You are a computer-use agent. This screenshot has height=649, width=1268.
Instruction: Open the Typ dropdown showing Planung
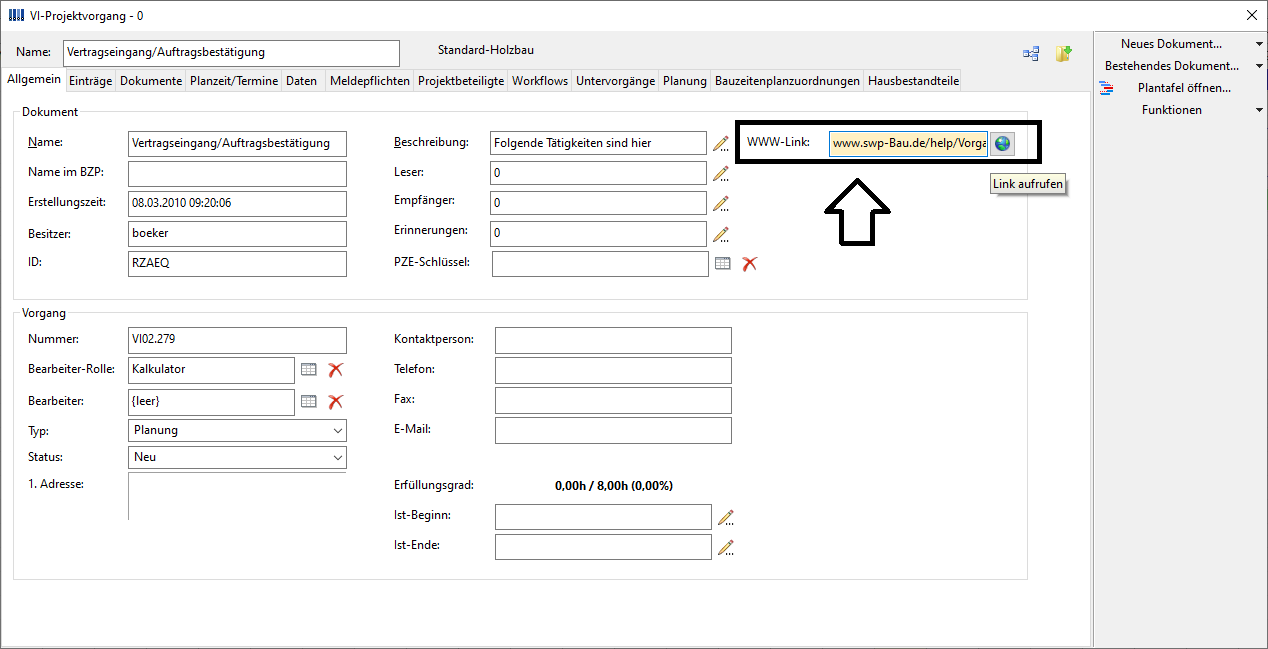click(x=238, y=430)
